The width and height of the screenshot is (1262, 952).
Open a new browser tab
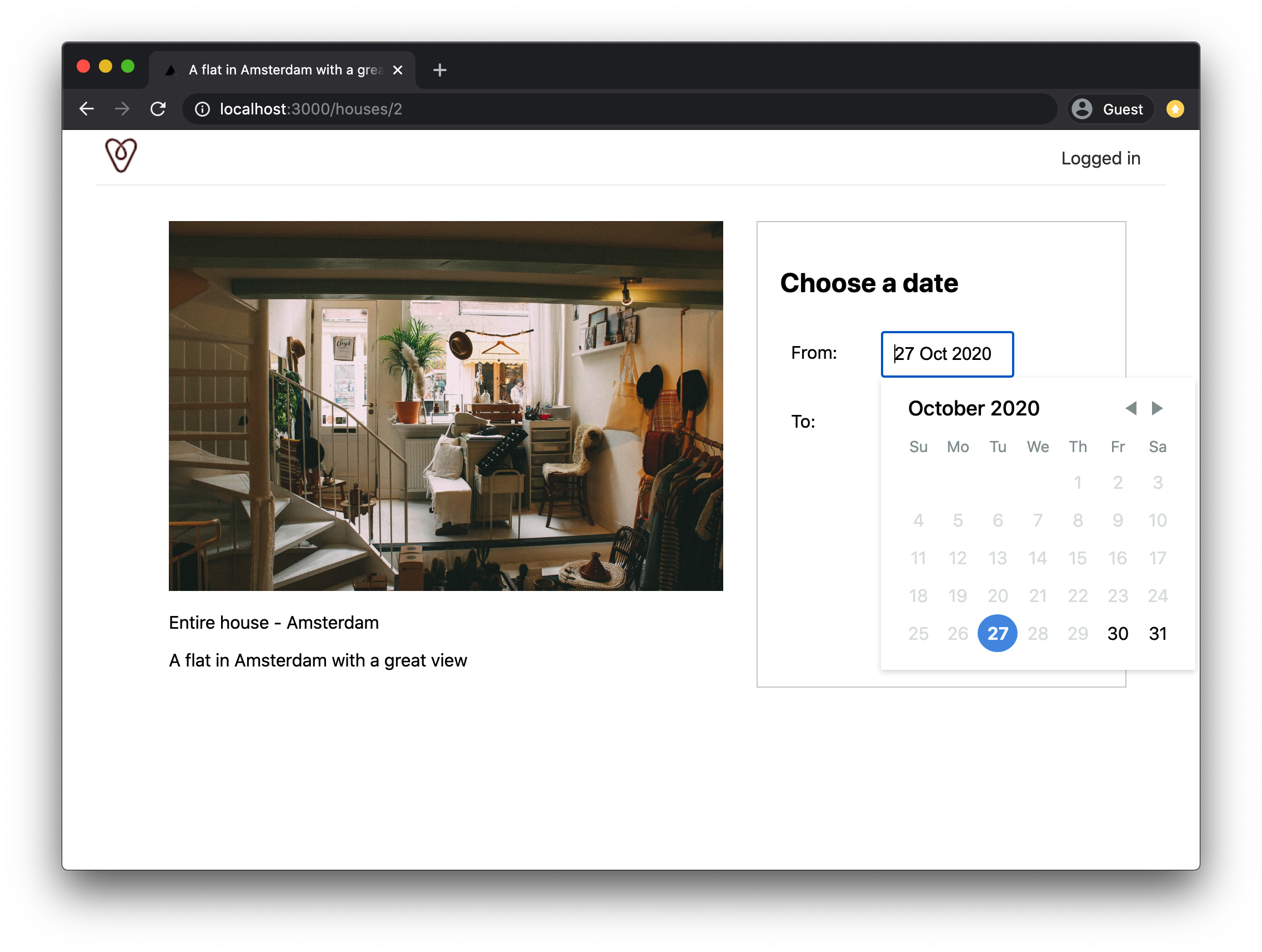click(439, 70)
